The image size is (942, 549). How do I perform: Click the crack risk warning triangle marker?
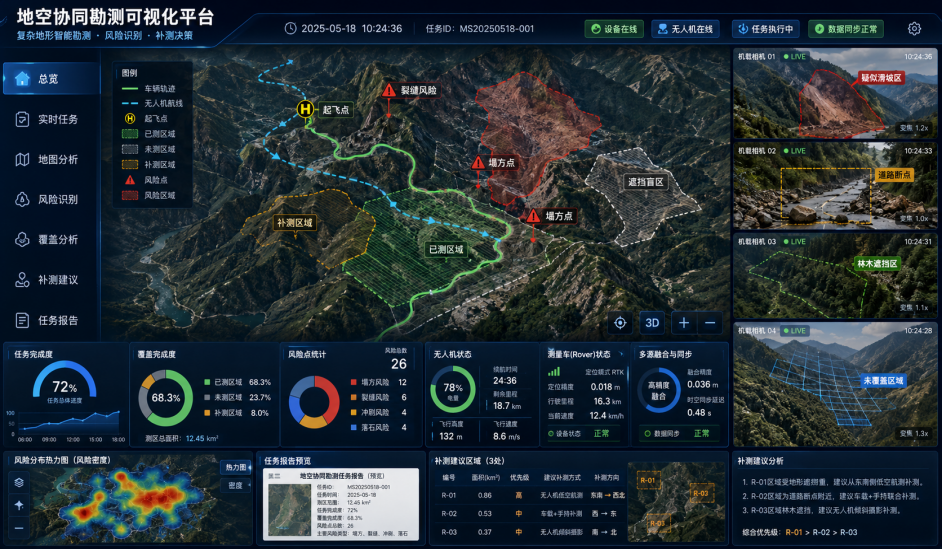point(389,90)
